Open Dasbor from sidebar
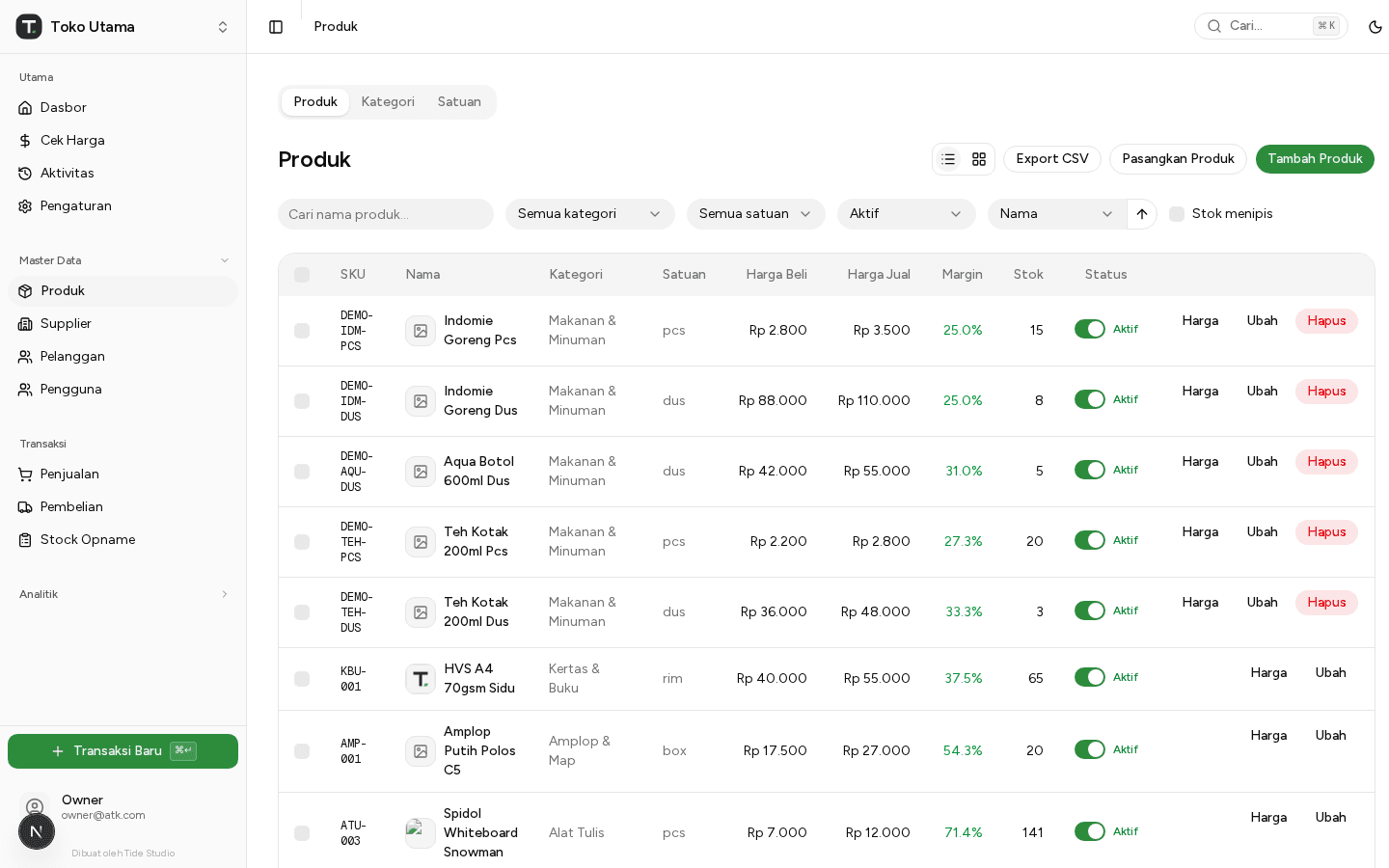This screenshot has height=868, width=1389. 123,108
